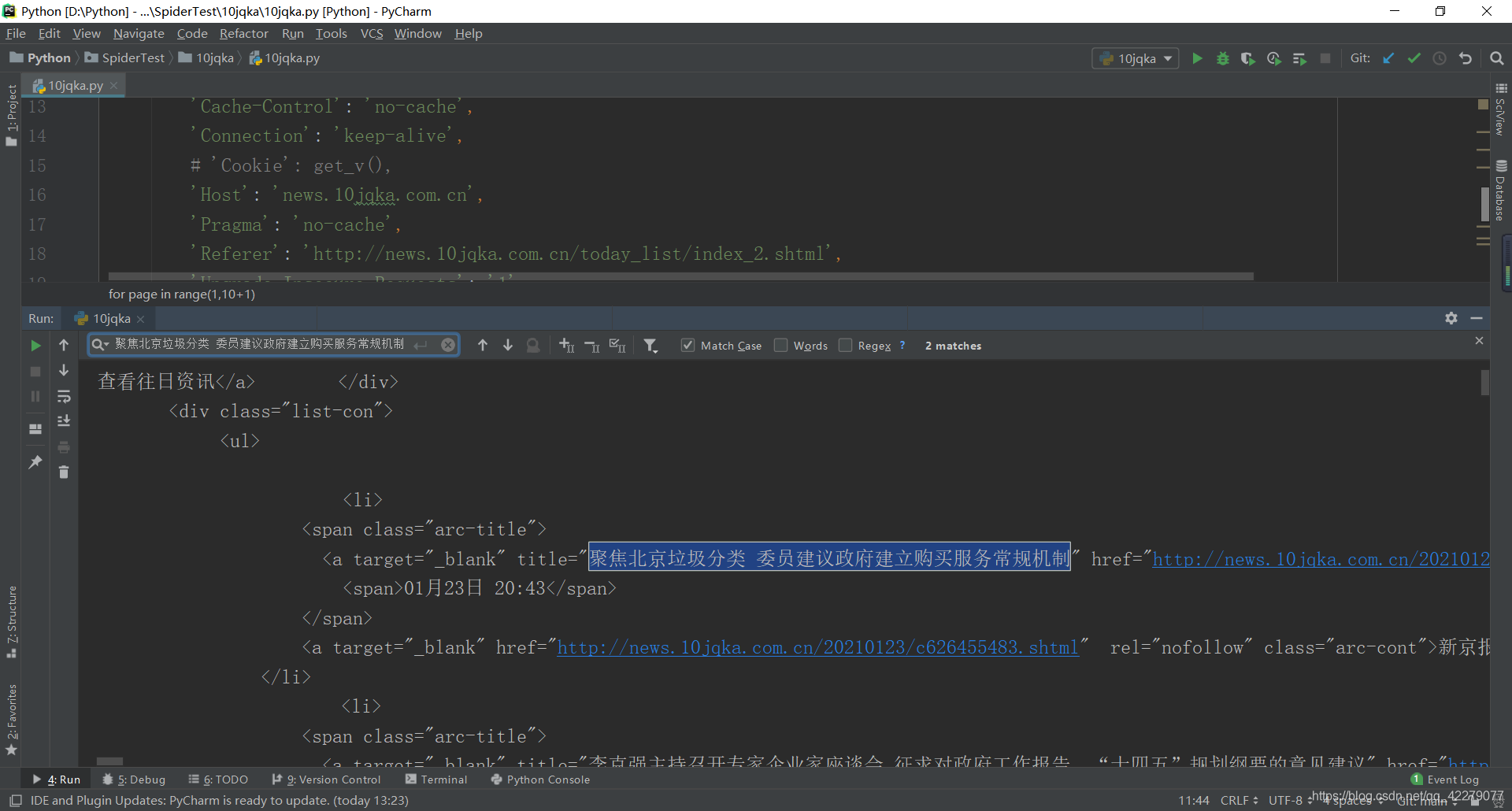This screenshot has height=811, width=1512.
Task: Click the Regex help question mark
Action: 902,345
